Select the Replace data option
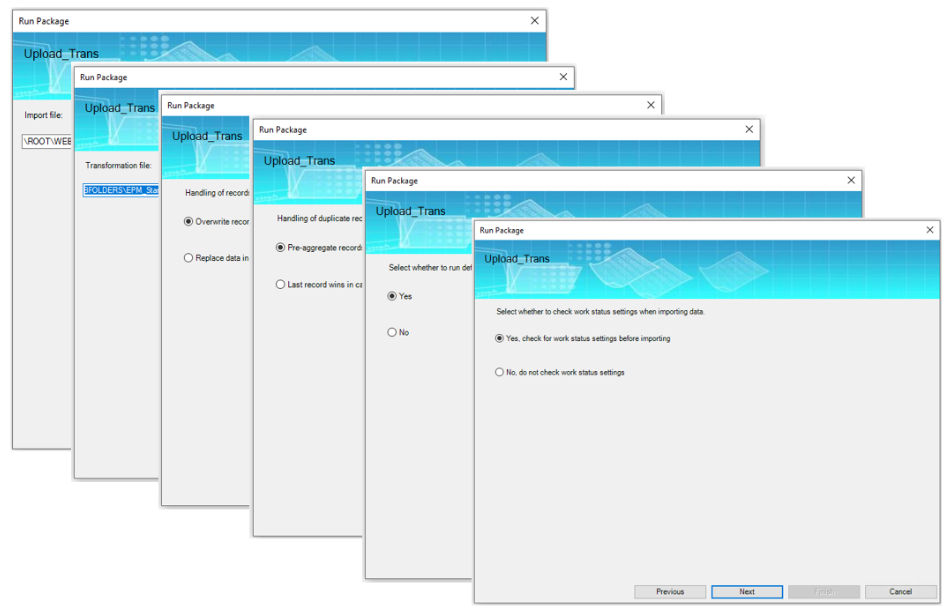 [x=188, y=257]
